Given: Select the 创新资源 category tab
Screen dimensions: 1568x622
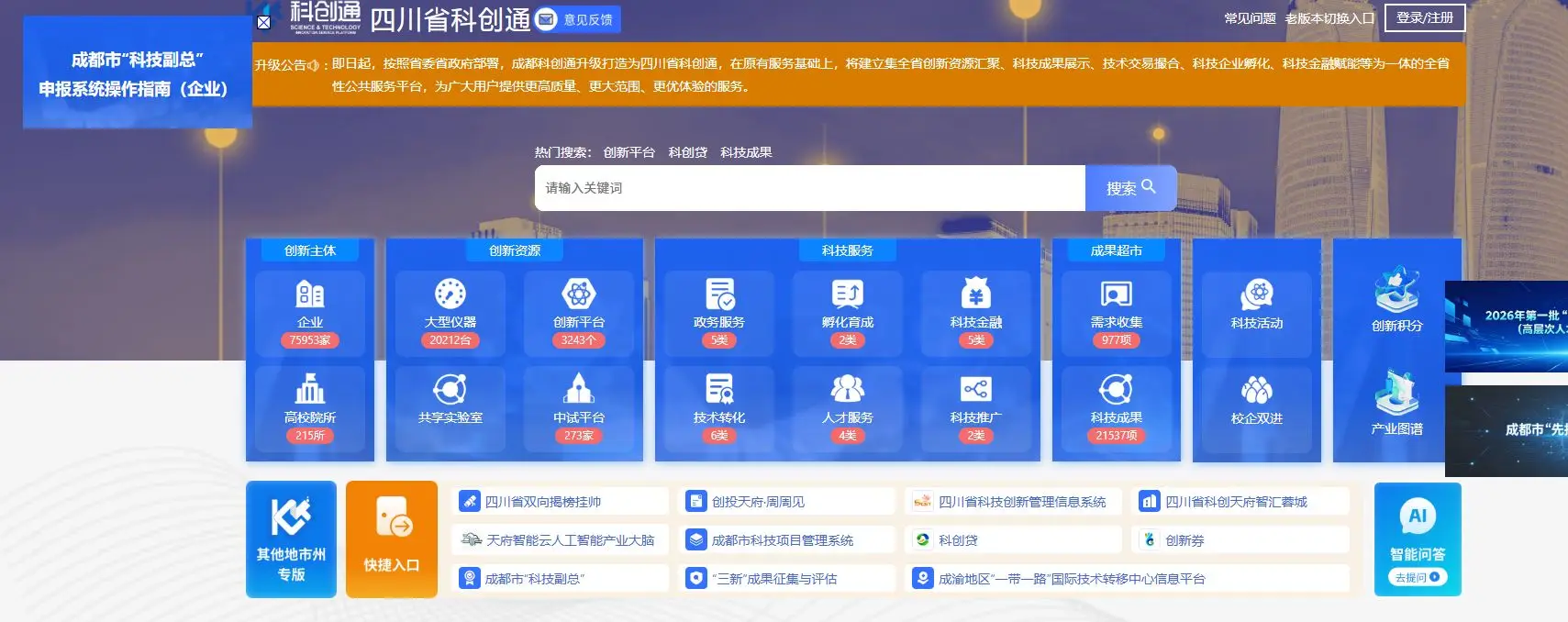Looking at the screenshot, I should pyautogui.click(x=515, y=250).
